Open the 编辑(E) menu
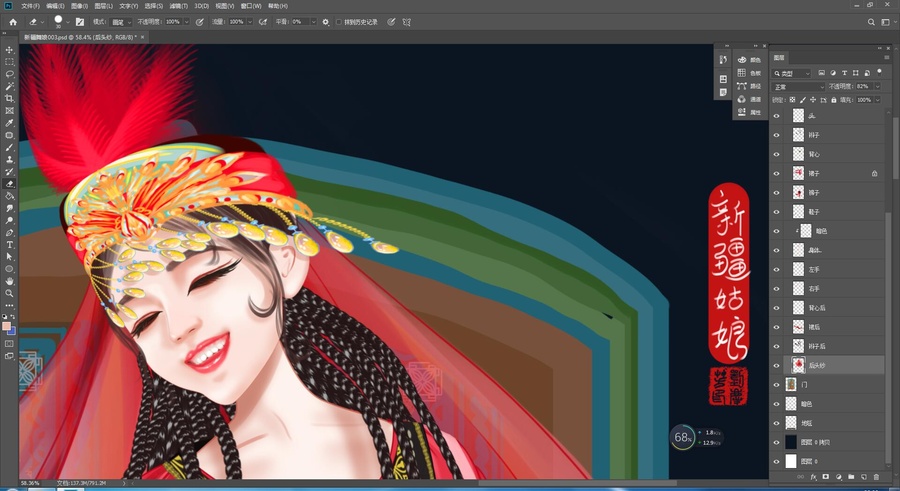The height and width of the screenshot is (491, 900). (55, 6)
